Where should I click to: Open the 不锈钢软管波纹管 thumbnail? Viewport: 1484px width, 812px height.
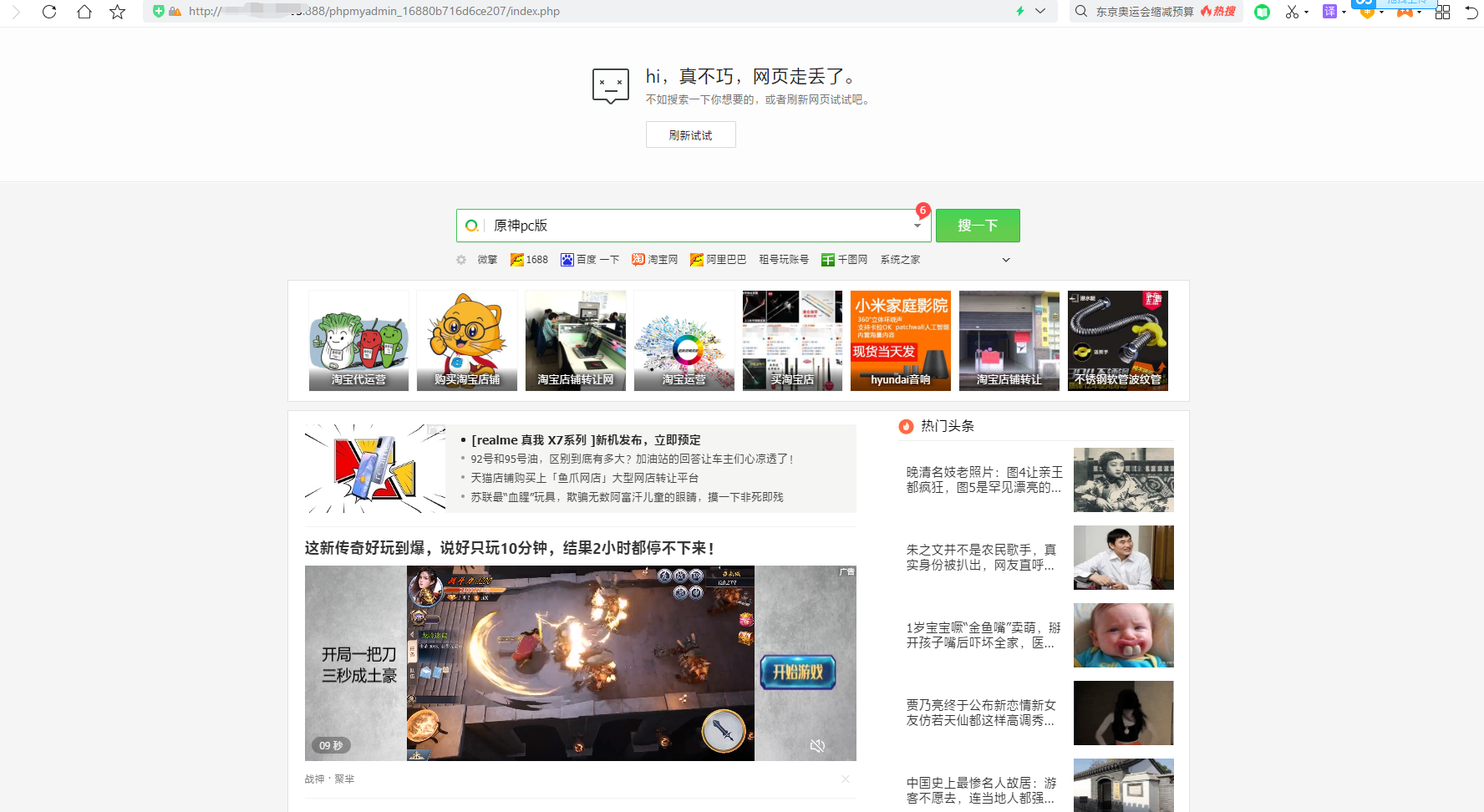(x=1118, y=341)
